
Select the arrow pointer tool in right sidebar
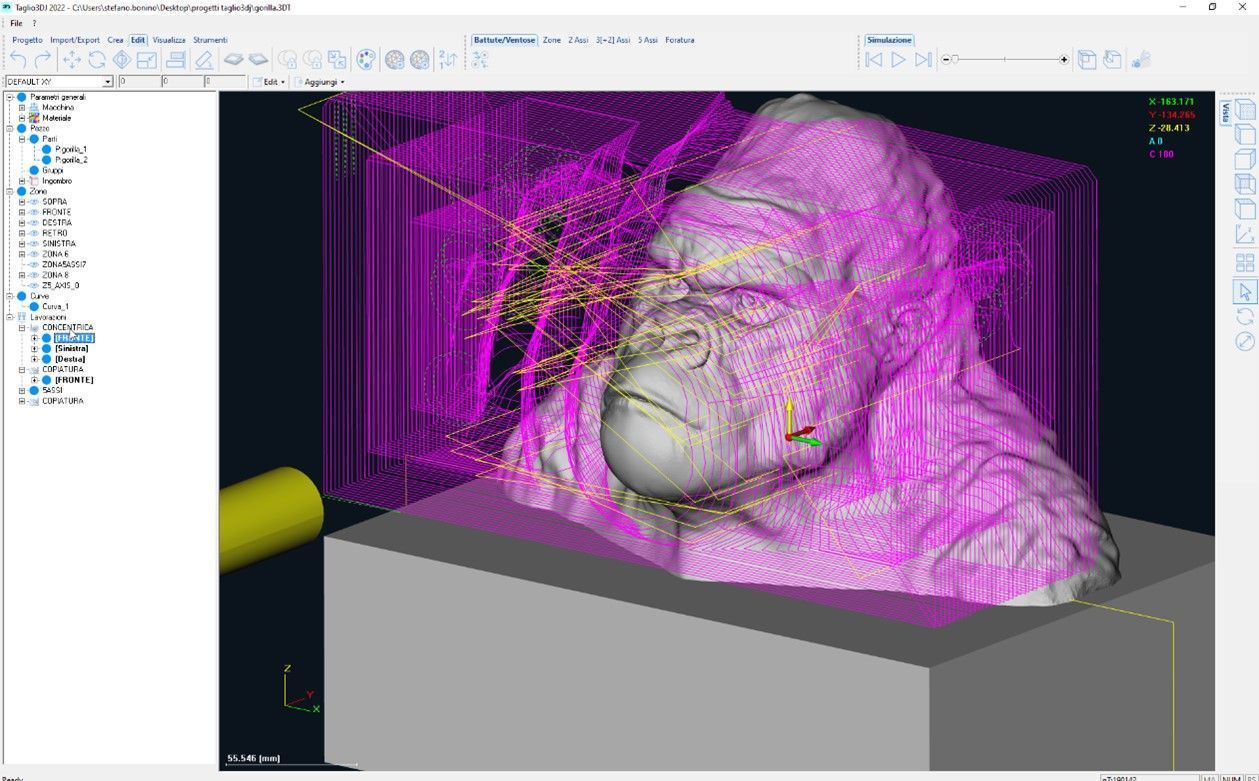(1245, 292)
